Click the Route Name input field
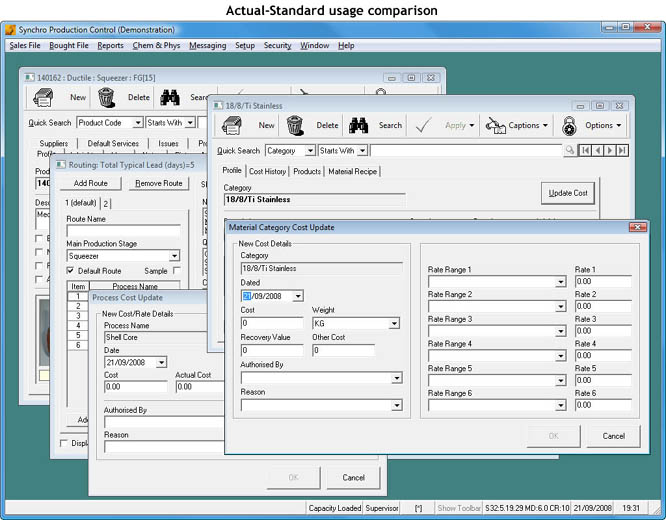The height and width of the screenshot is (520, 666). pos(123,231)
